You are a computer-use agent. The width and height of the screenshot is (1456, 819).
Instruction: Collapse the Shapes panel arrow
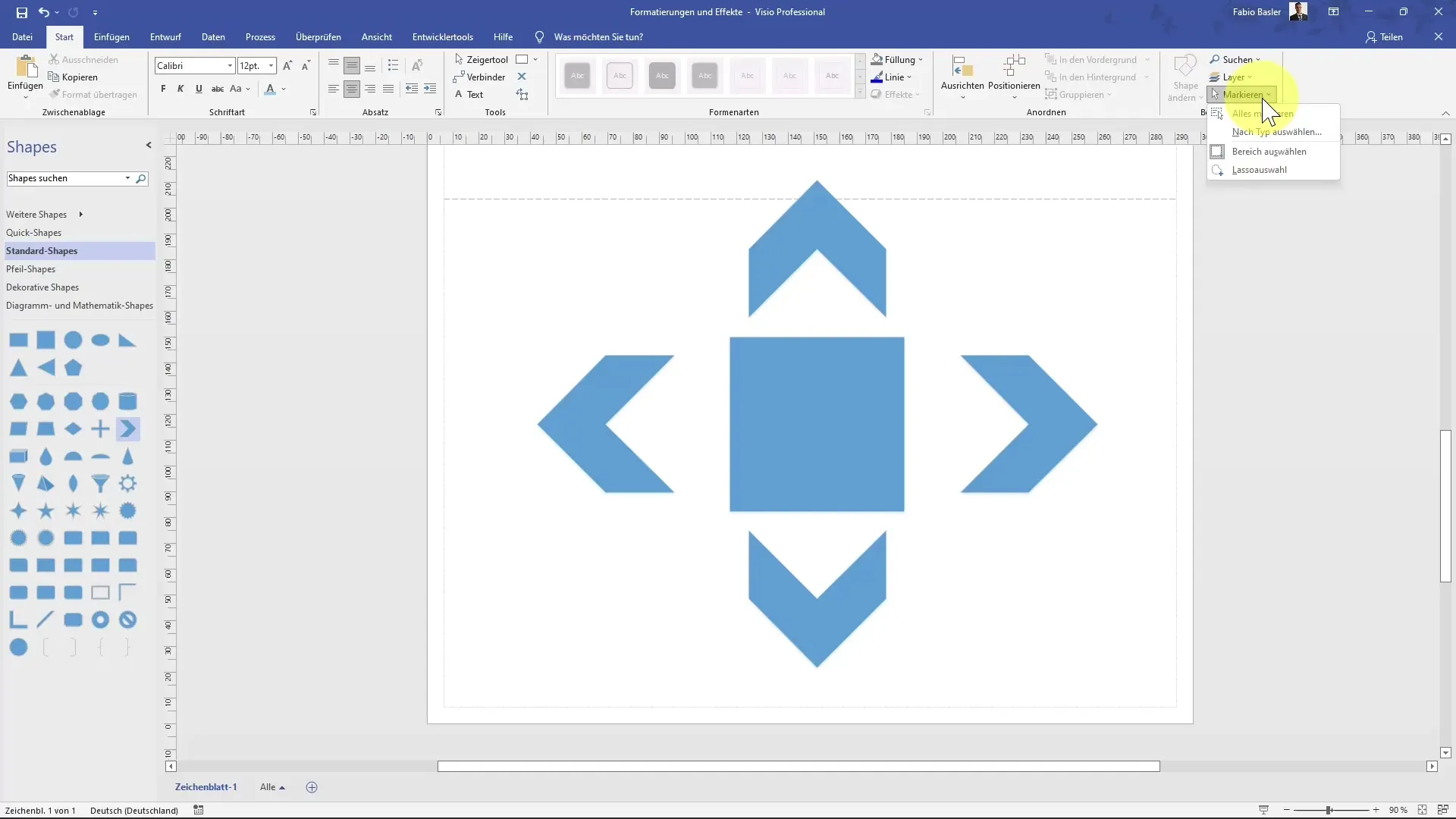click(x=149, y=145)
